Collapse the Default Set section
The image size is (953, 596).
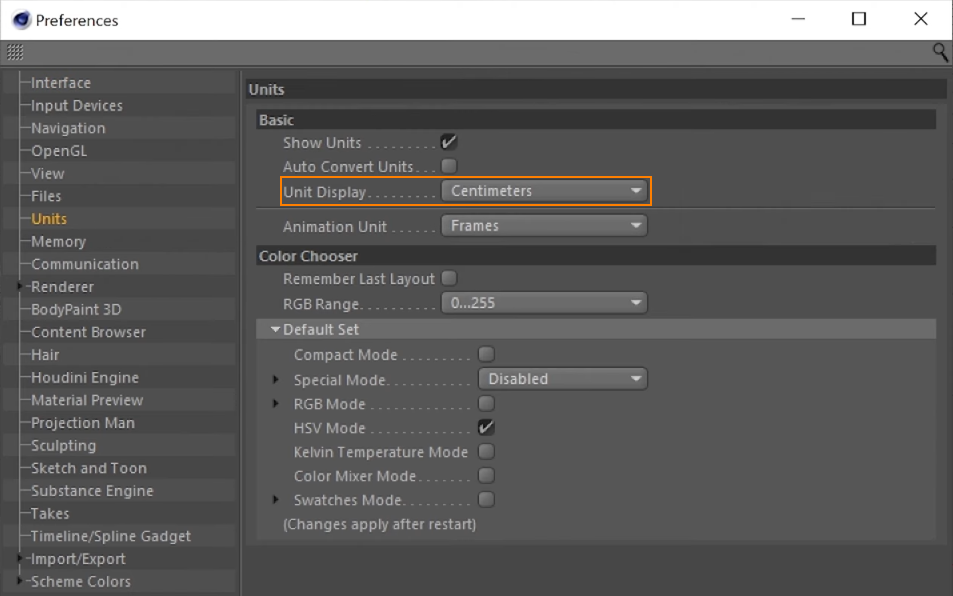[275, 329]
